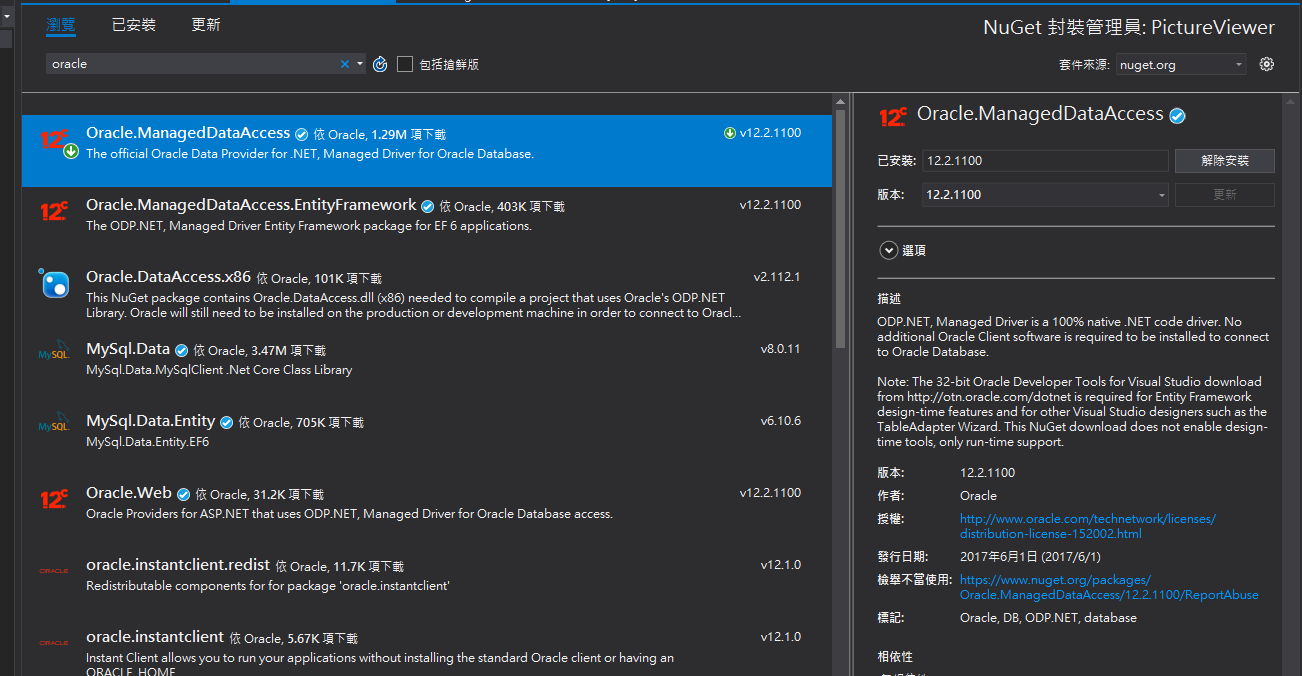This screenshot has width=1302, height=676.
Task: Click Oracle.Web 12c package icon
Action: click(54, 499)
